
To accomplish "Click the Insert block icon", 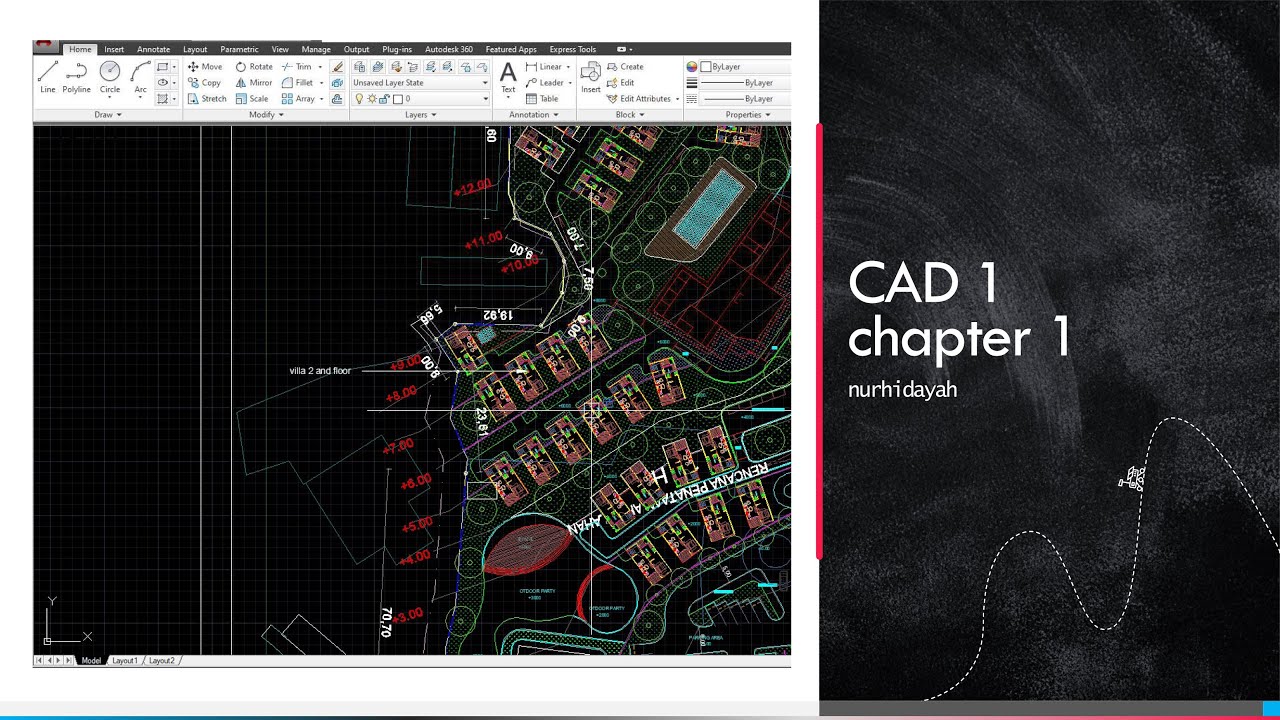I will point(591,78).
